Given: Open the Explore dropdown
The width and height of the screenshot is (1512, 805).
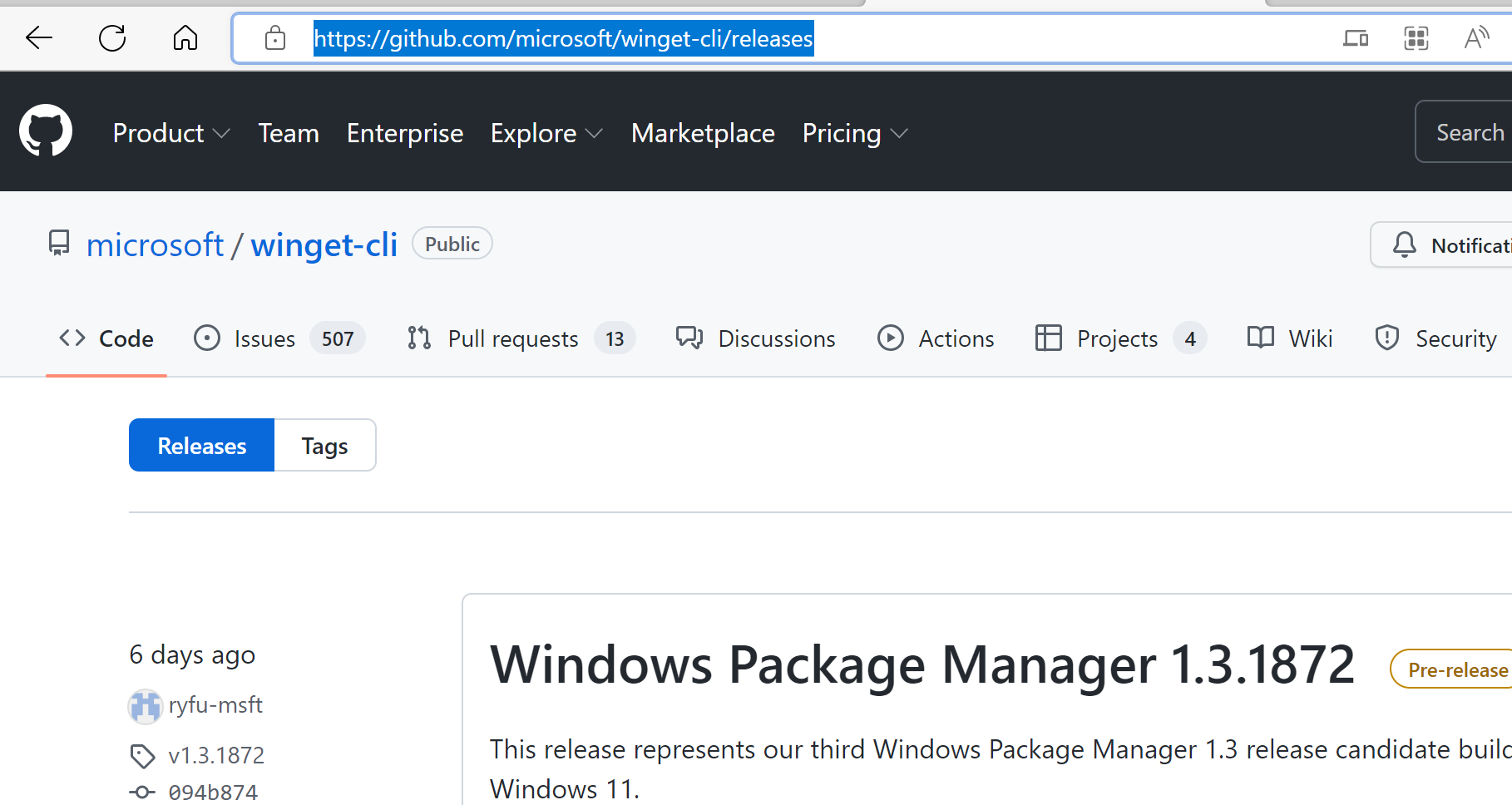Looking at the screenshot, I should pos(546,133).
